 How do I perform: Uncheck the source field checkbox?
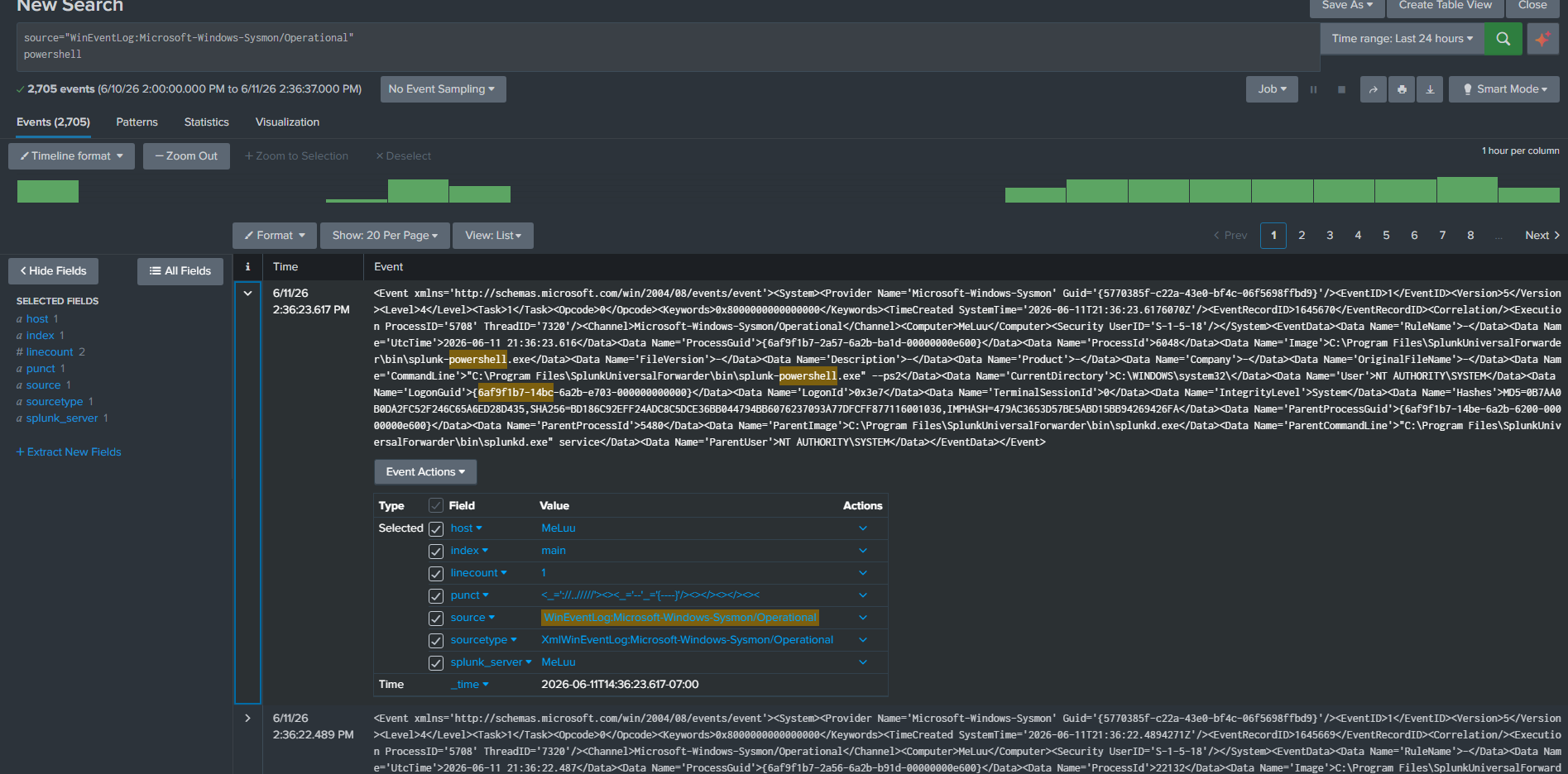pos(436,619)
